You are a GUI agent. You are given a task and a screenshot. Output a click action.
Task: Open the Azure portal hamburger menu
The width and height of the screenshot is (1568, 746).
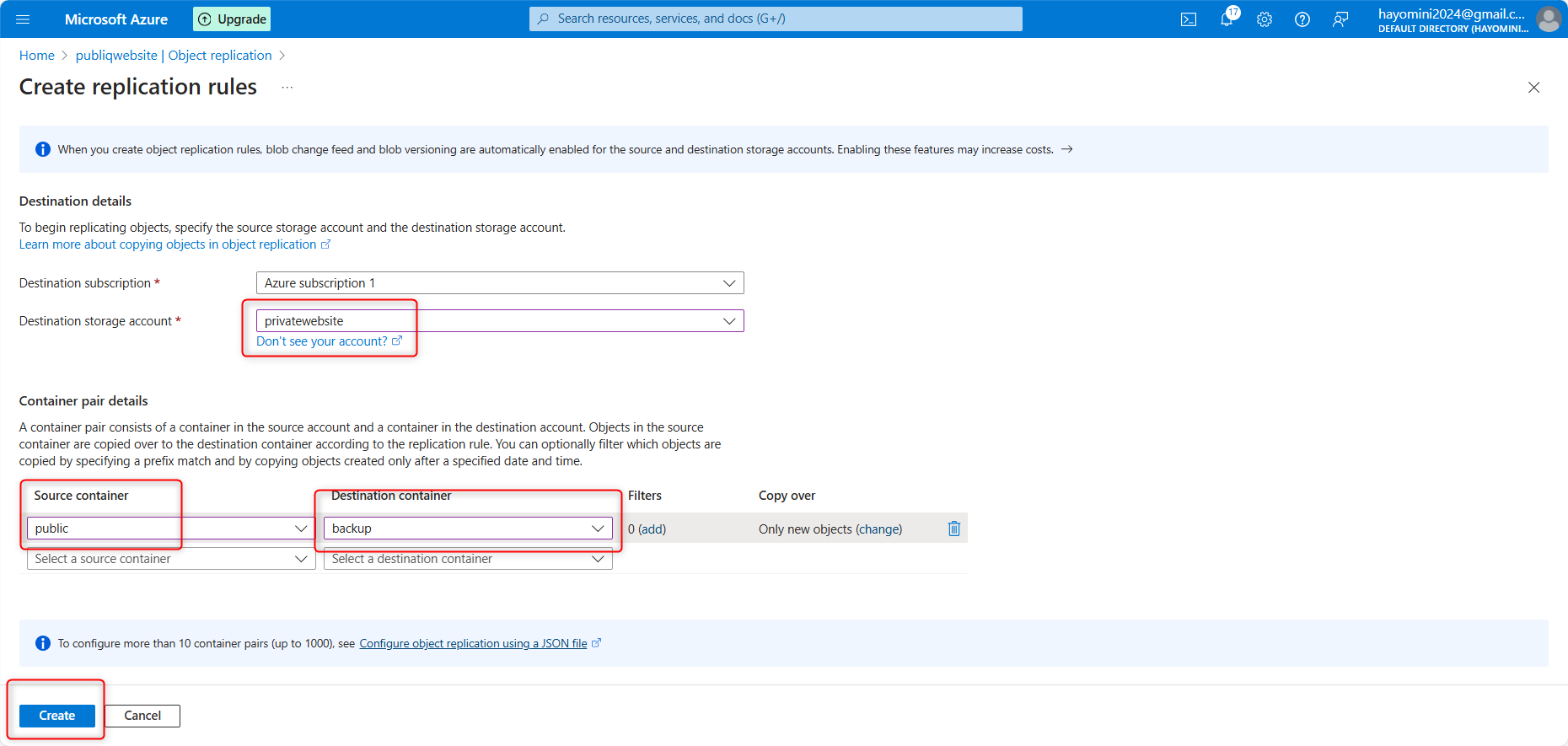(23, 19)
